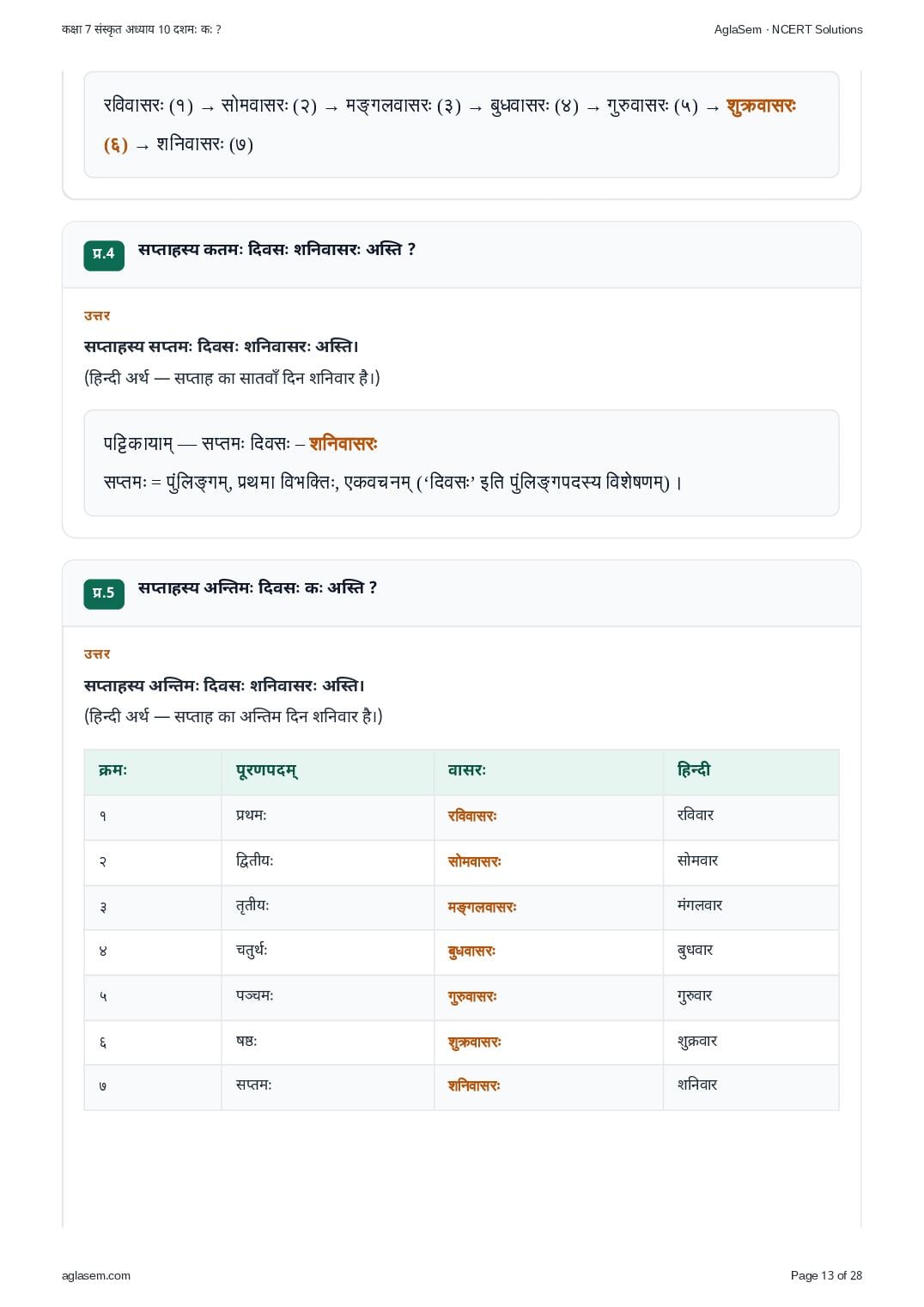This screenshot has height=1307, width=924.
Task: Select the क्रमः column header
Action: (112, 770)
